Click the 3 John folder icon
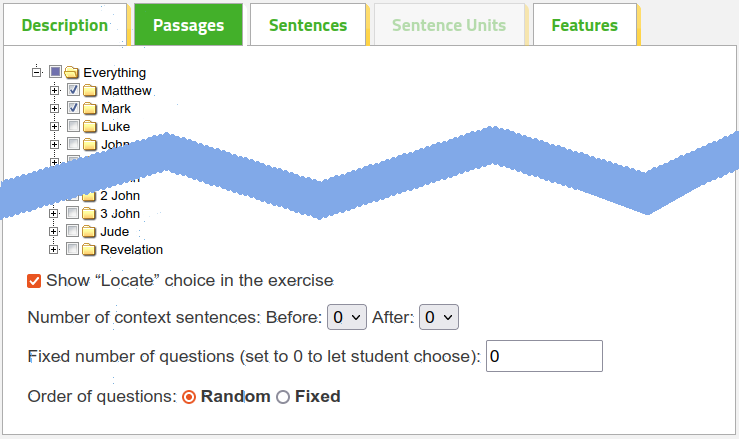Viewport: 739px width, 439px height. [x=89, y=214]
